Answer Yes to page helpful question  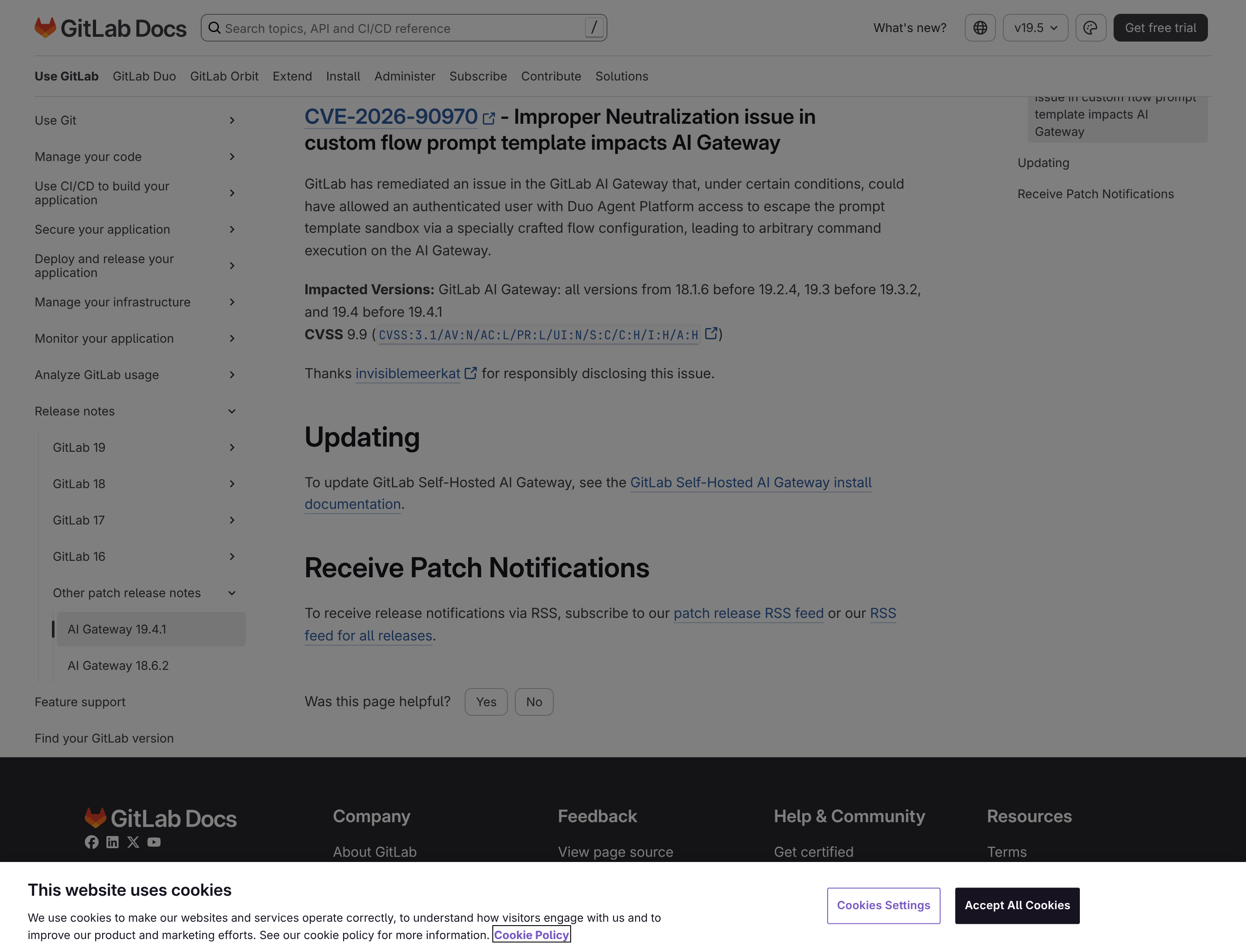(485, 701)
